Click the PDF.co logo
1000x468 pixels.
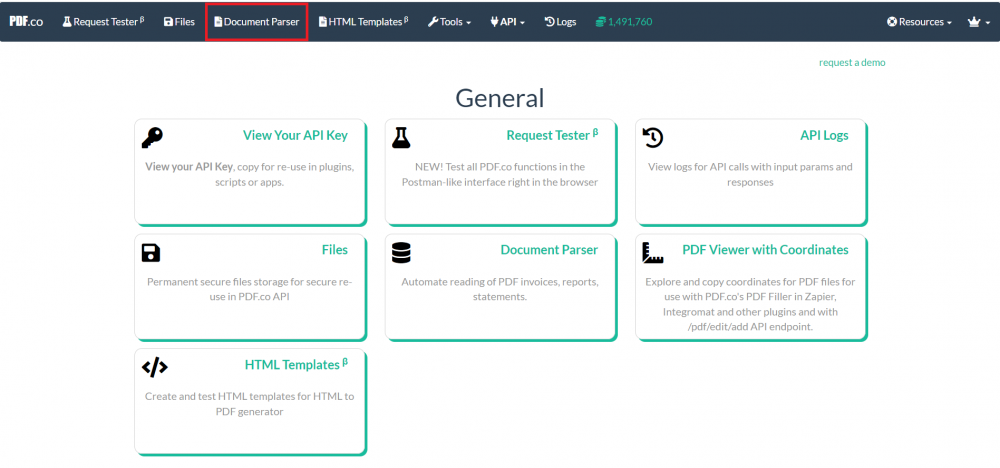pyautogui.click(x=26, y=22)
